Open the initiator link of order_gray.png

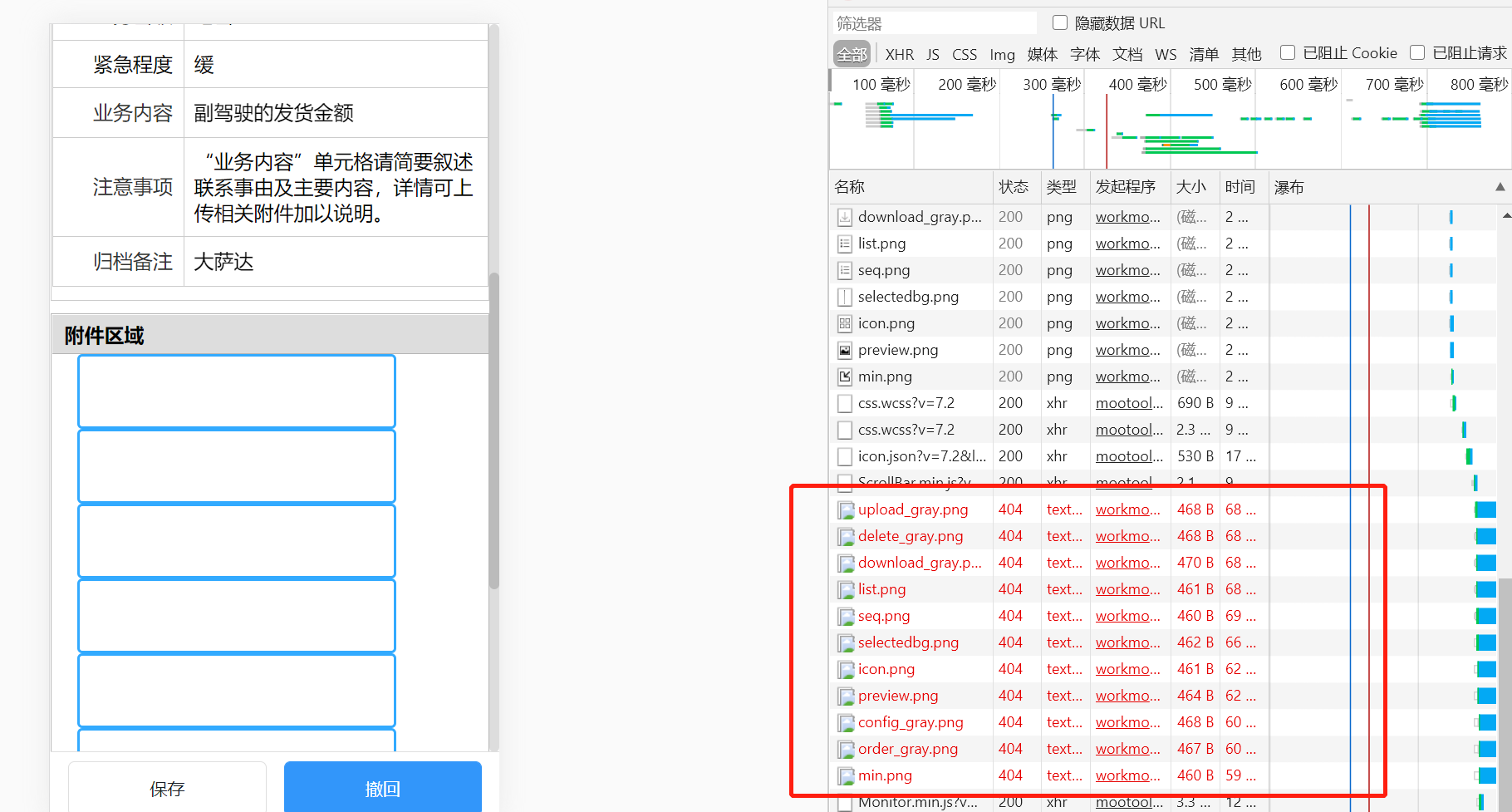pyautogui.click(x=1128, y=749)
